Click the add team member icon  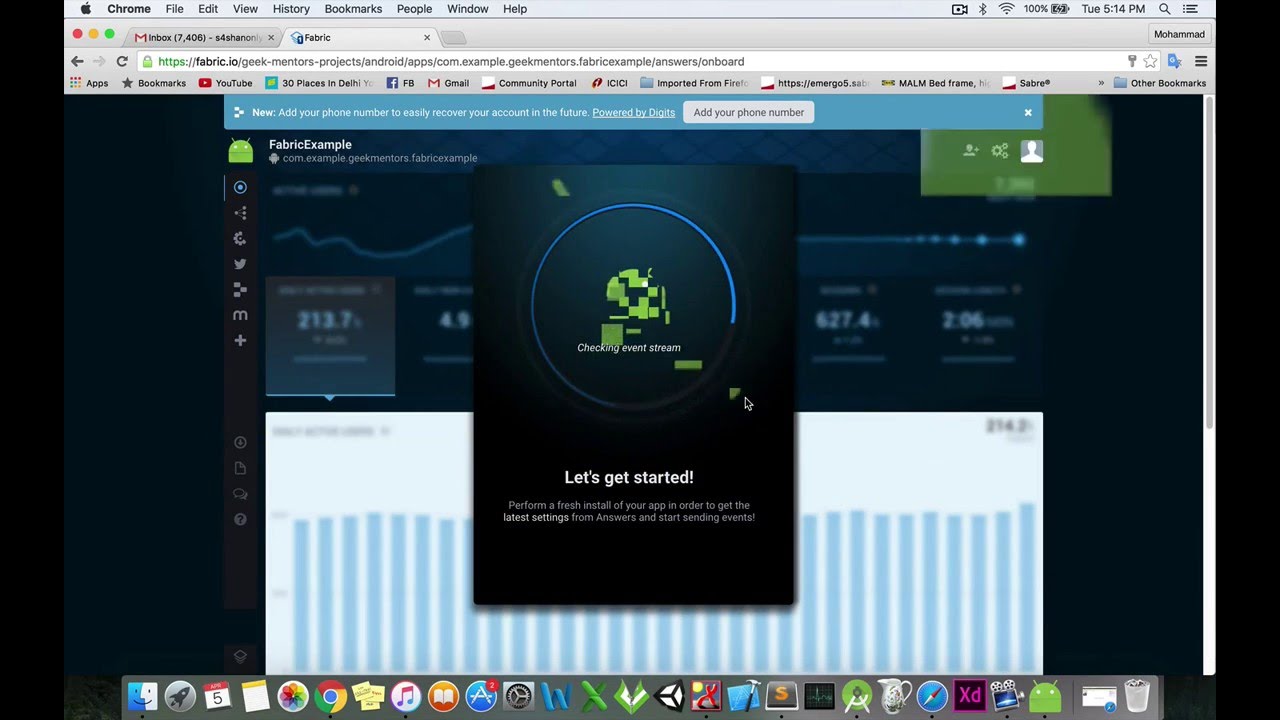point(970,150)
